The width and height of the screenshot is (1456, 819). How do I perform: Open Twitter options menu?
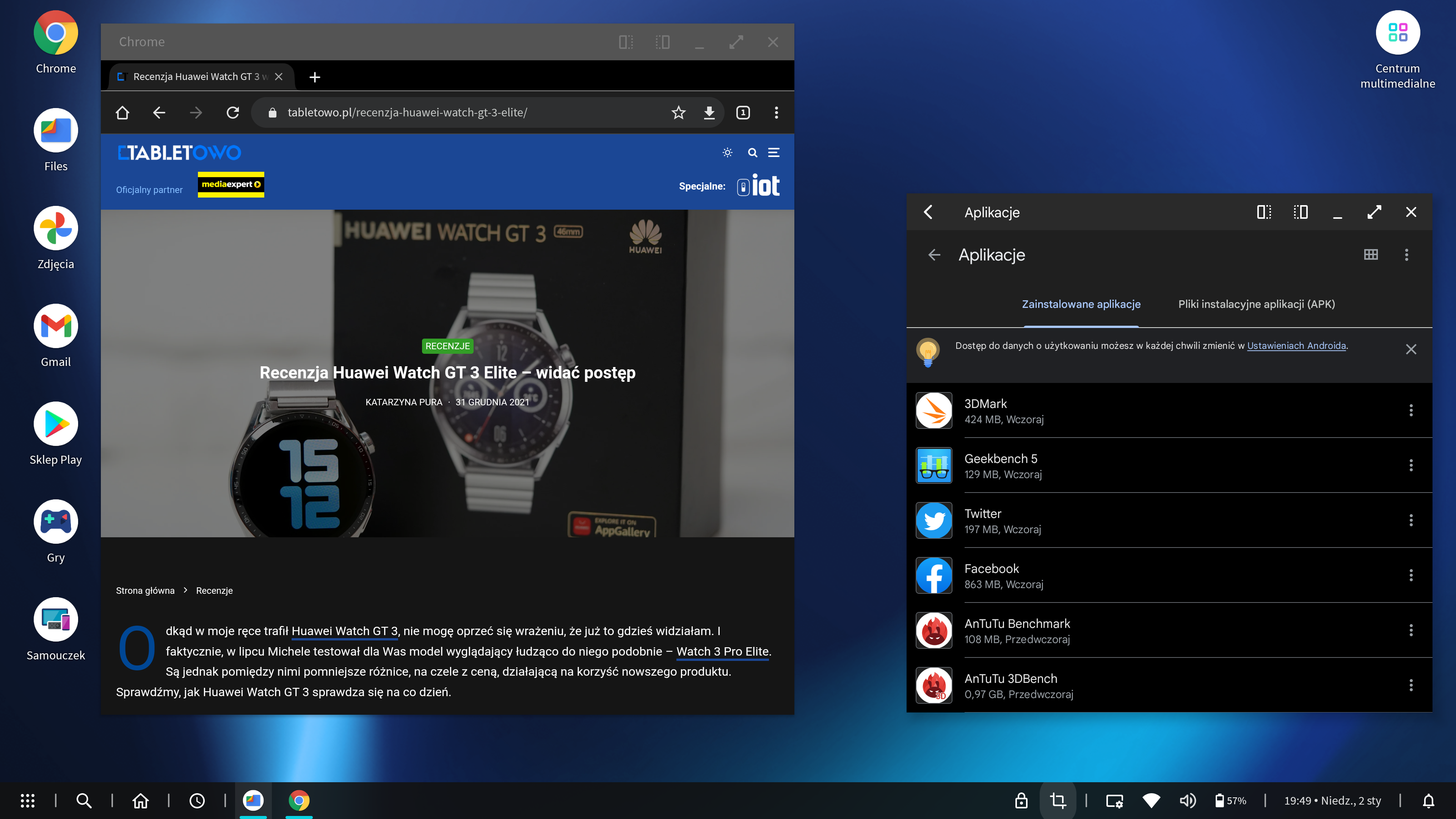click(1411, 520)
